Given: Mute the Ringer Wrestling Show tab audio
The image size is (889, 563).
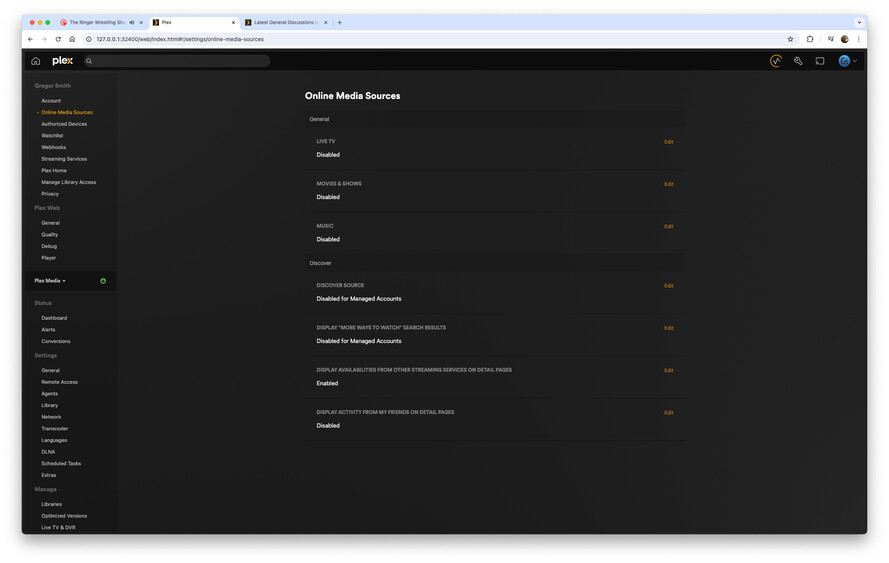Looking at the screenshot, I should point(132,23).
